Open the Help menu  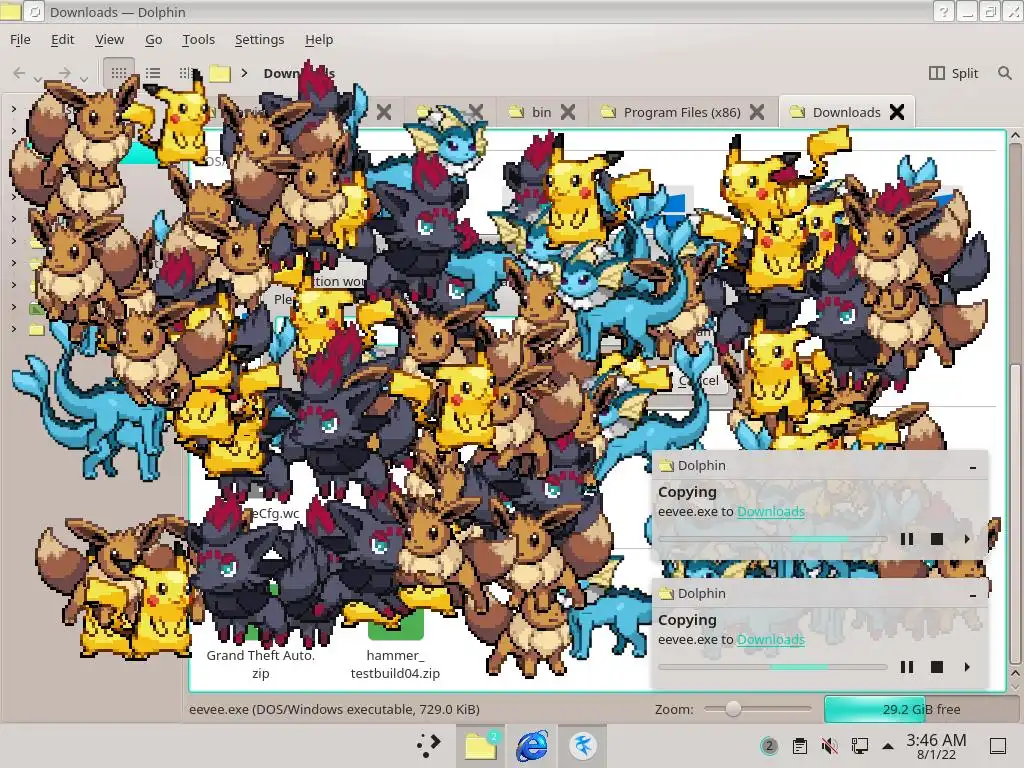[319, 39]
